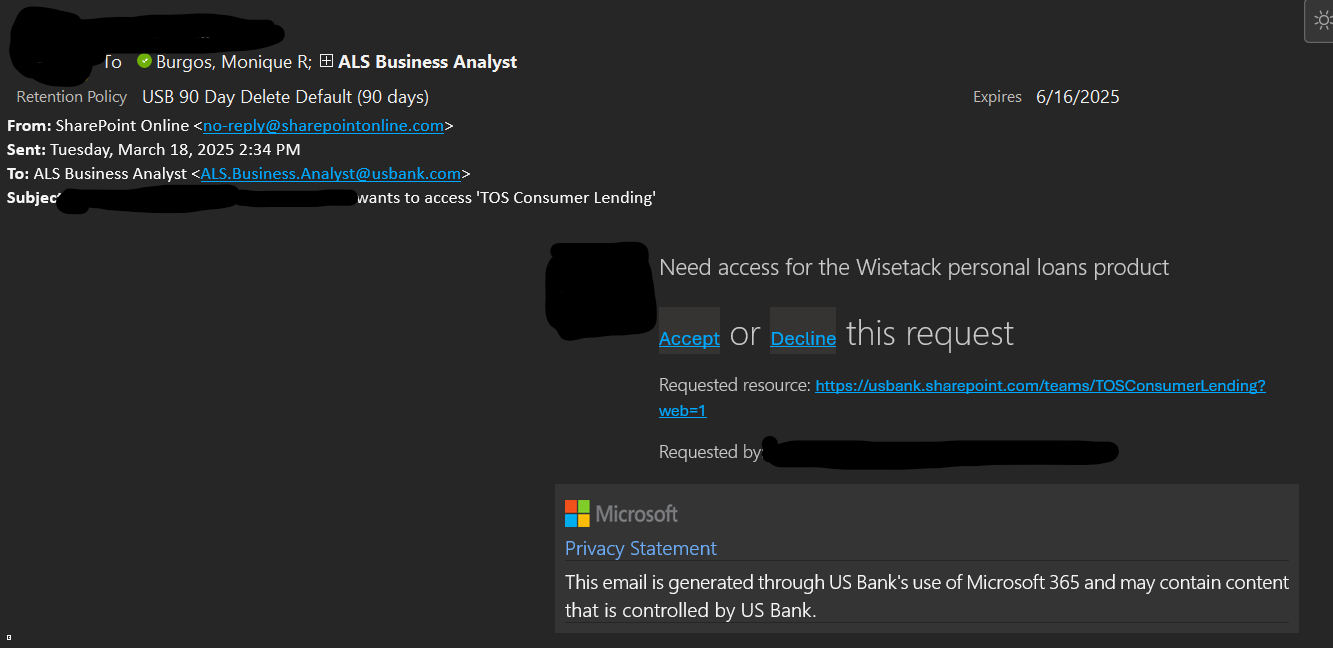Expand the ALS Business Analyst group plus icon
Image resolution: width=1333 pixels, height=648 pixels.
point(326,61)
